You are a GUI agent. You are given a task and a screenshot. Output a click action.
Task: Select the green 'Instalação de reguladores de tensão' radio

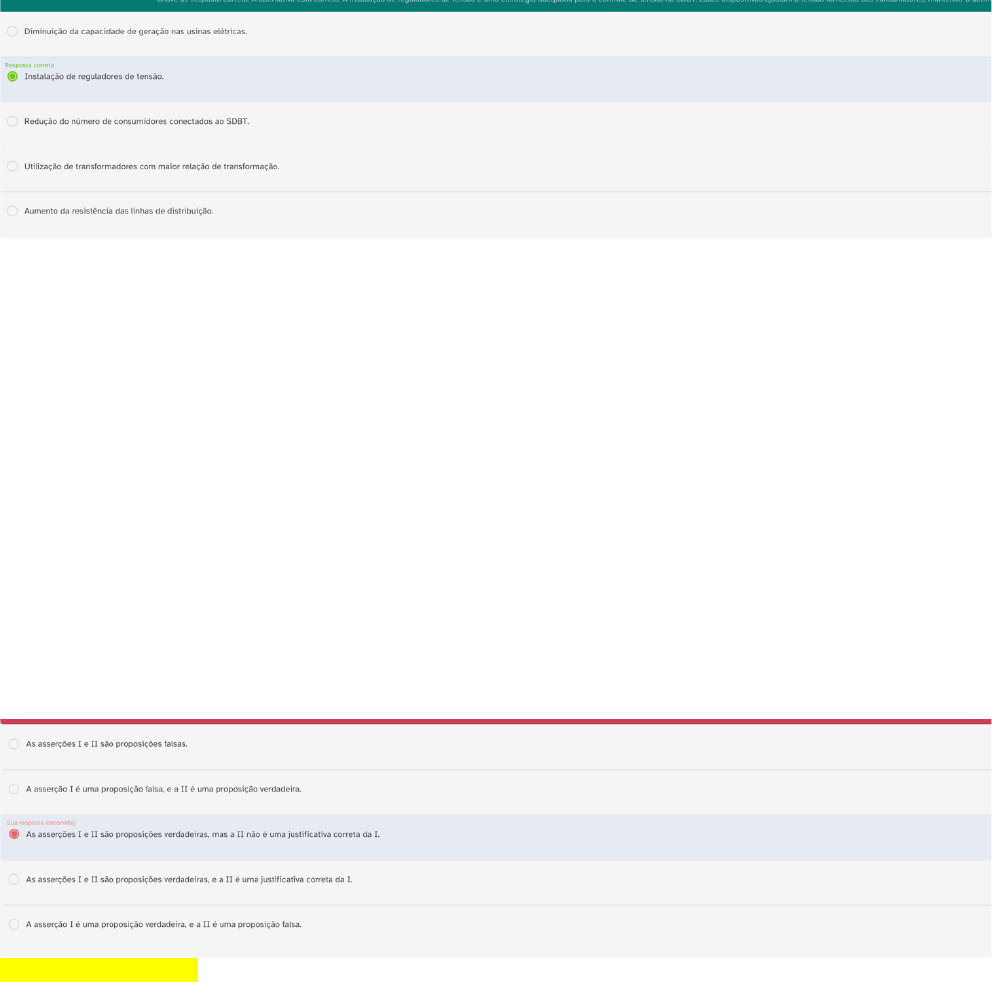pyautogui.click(x=12, y=76)
